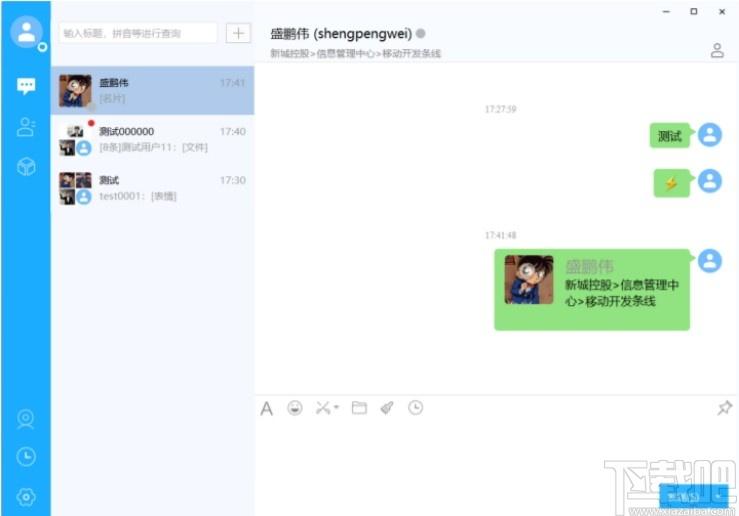
Task: Open the 测试000000 group conversation
Action: [x=152, y=139]
